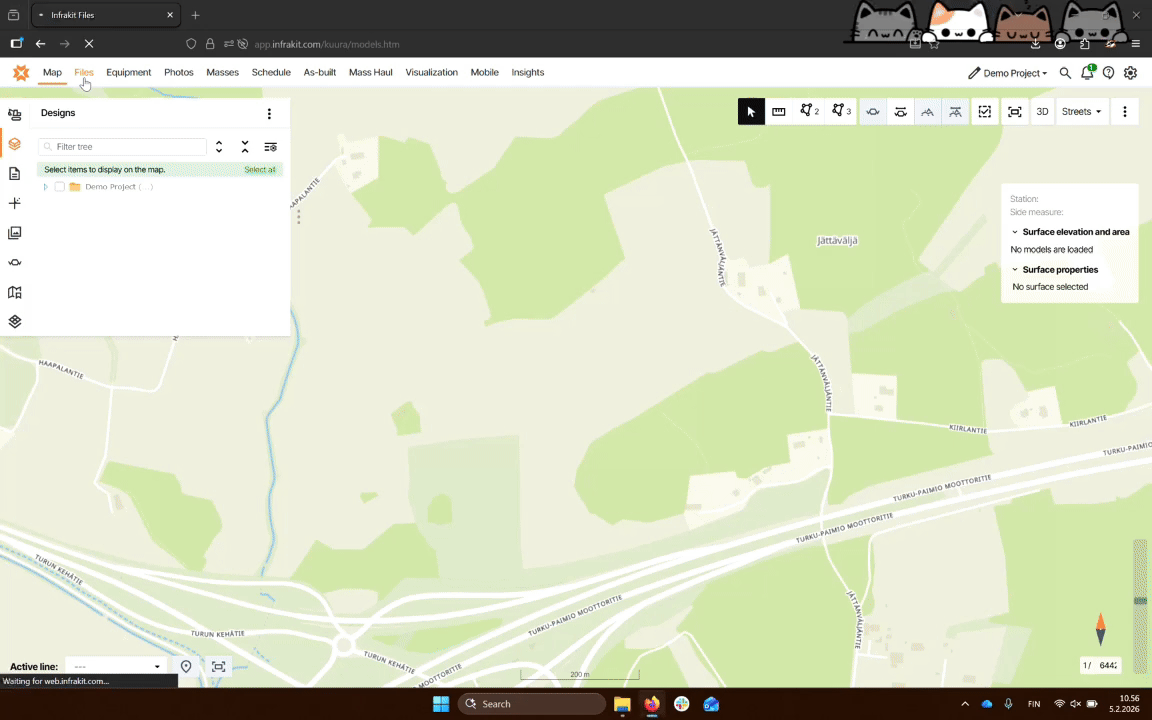
Task: Open the Active line dropdown
Action: click(116, 666)
